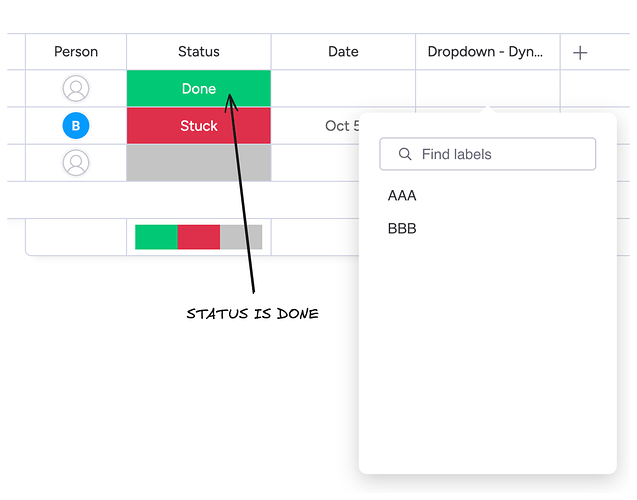Select the BBB label option

pos(402,228)
